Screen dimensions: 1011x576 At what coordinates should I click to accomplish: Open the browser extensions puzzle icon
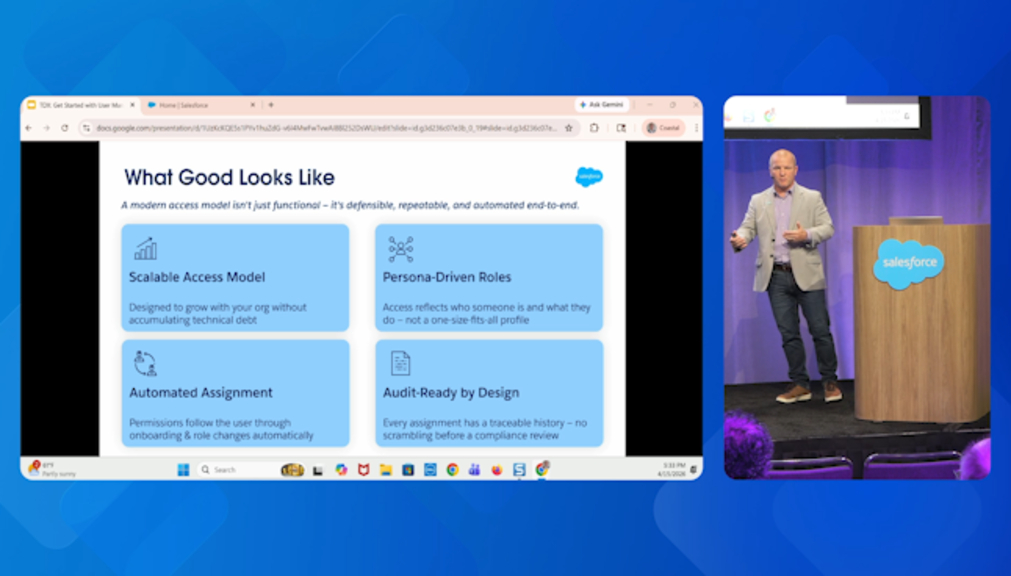594,128
